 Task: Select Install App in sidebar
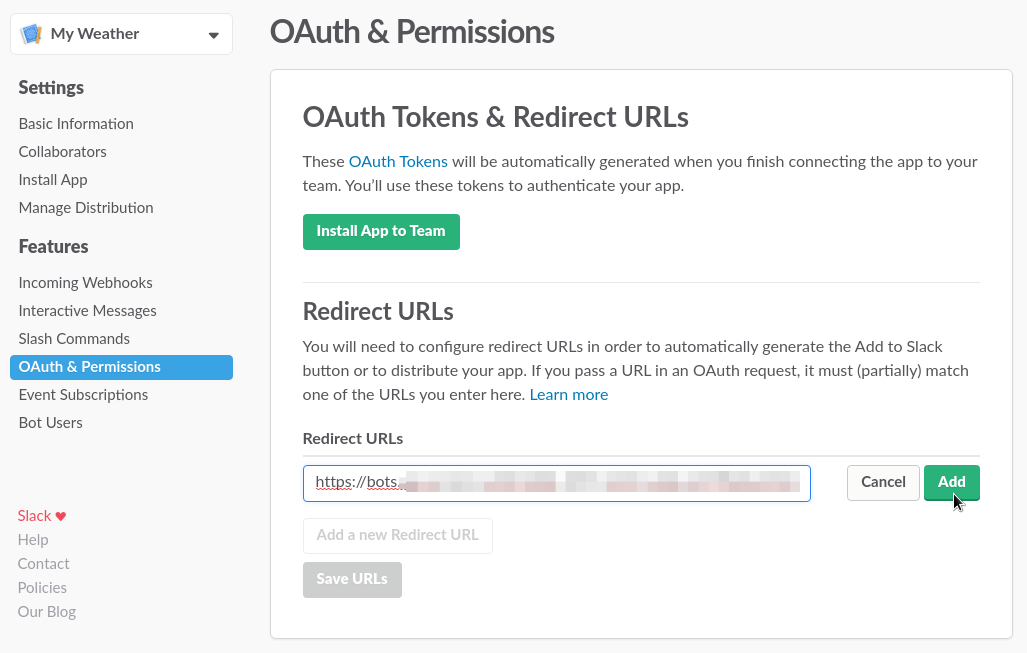[x=53, y=180]
